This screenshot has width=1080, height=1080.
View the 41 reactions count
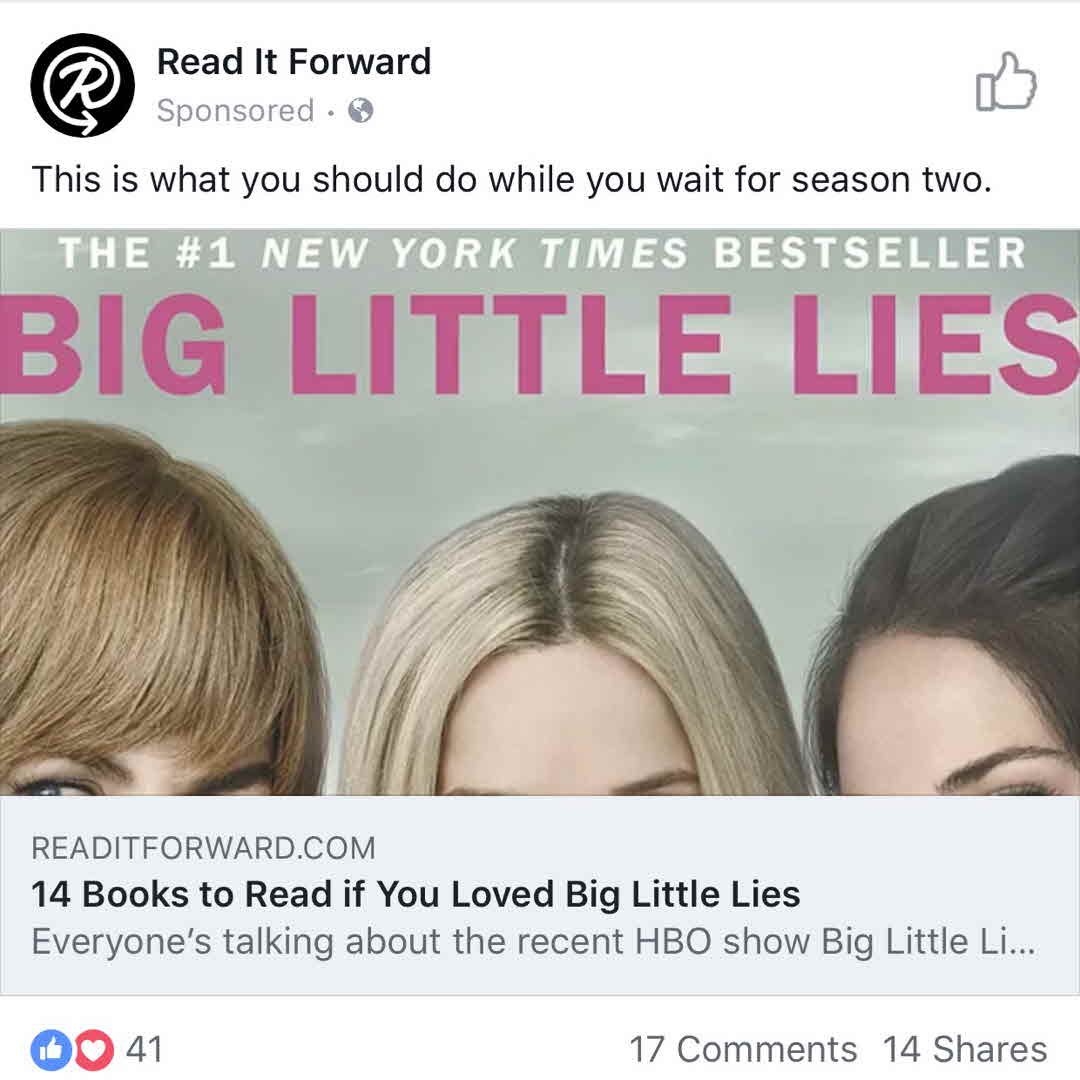click(x=145, y=1050)
